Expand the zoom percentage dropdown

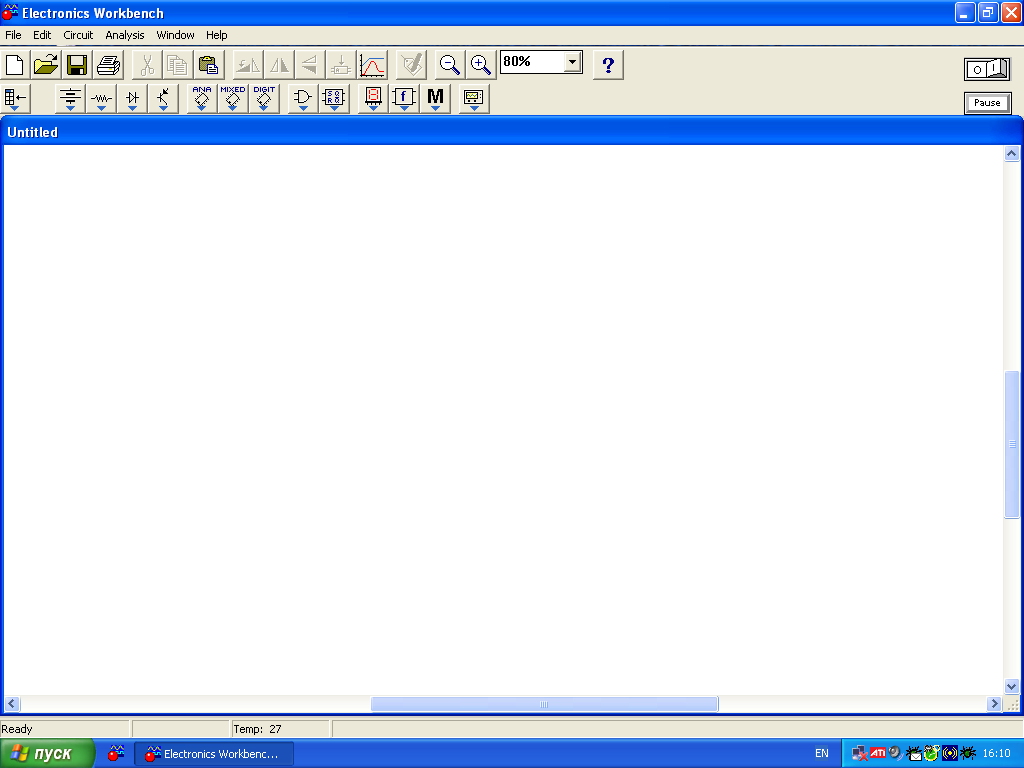tap(572, 62)
